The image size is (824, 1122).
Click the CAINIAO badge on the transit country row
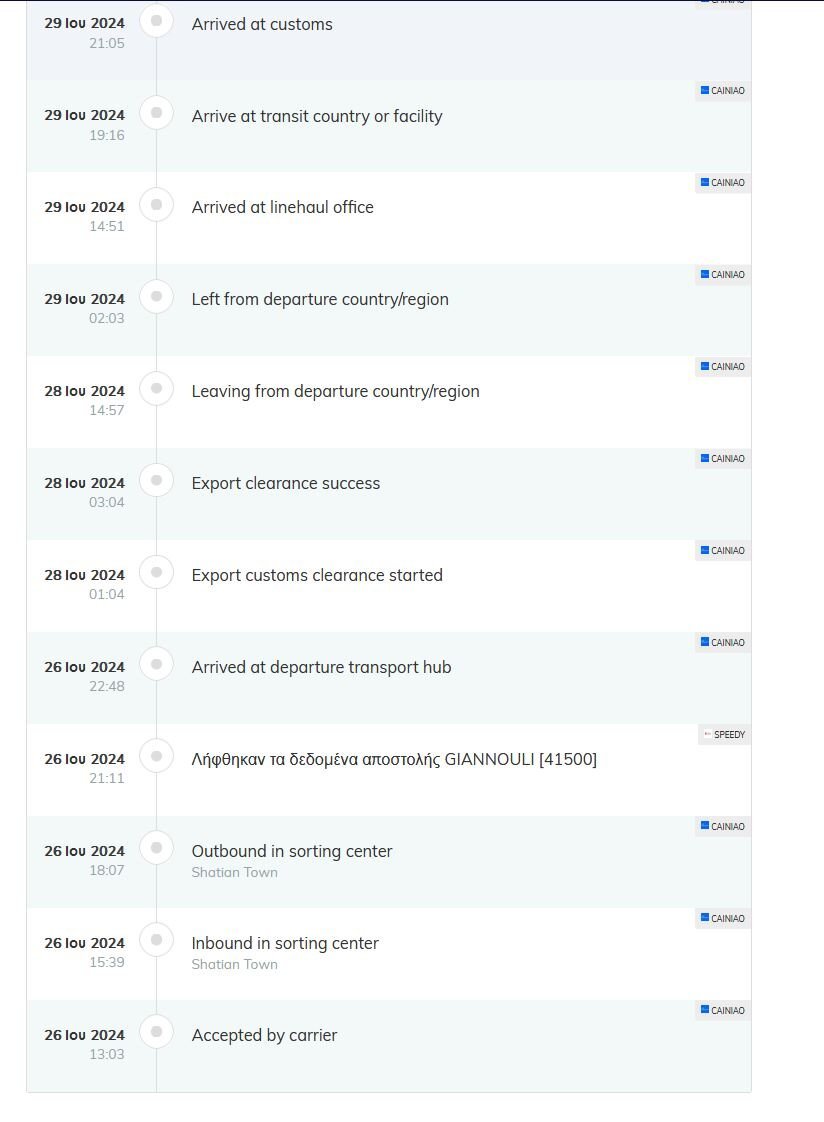[x=722, y=91]
